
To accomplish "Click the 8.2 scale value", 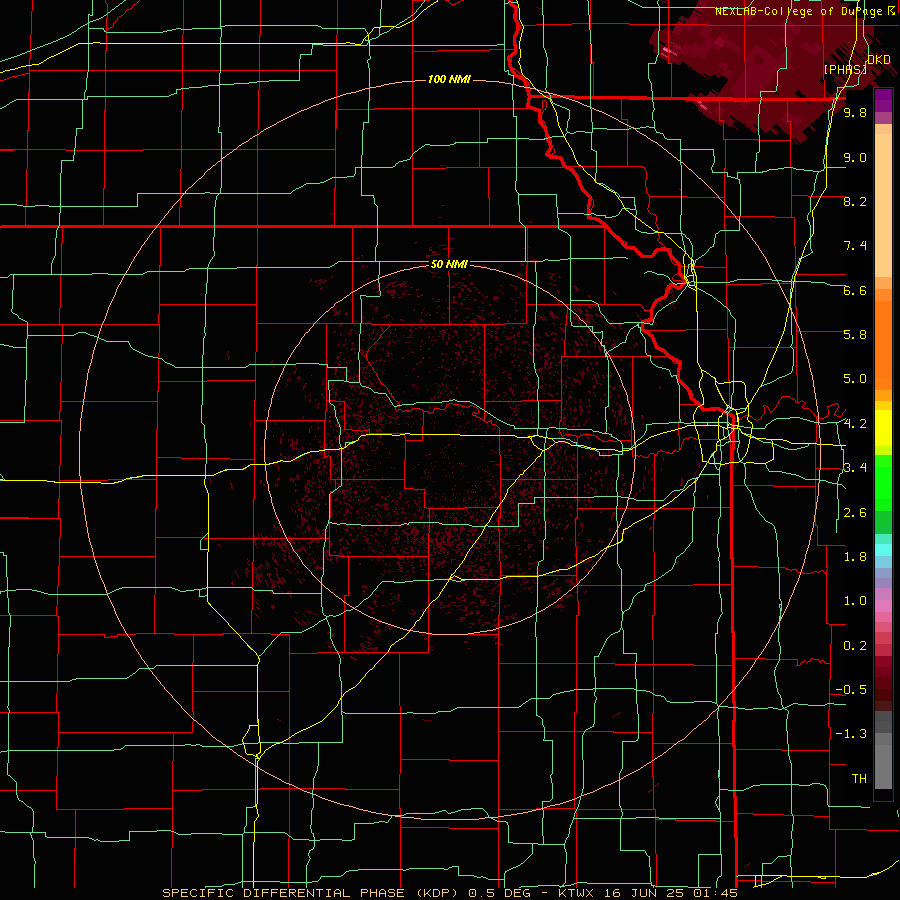I will click(x=855, y=201).
